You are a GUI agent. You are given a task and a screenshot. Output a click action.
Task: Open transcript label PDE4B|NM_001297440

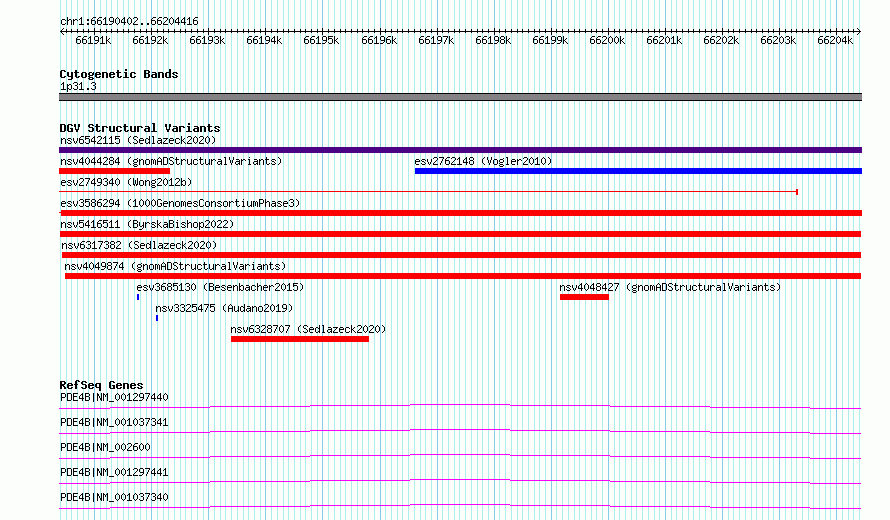pos(114,397)
